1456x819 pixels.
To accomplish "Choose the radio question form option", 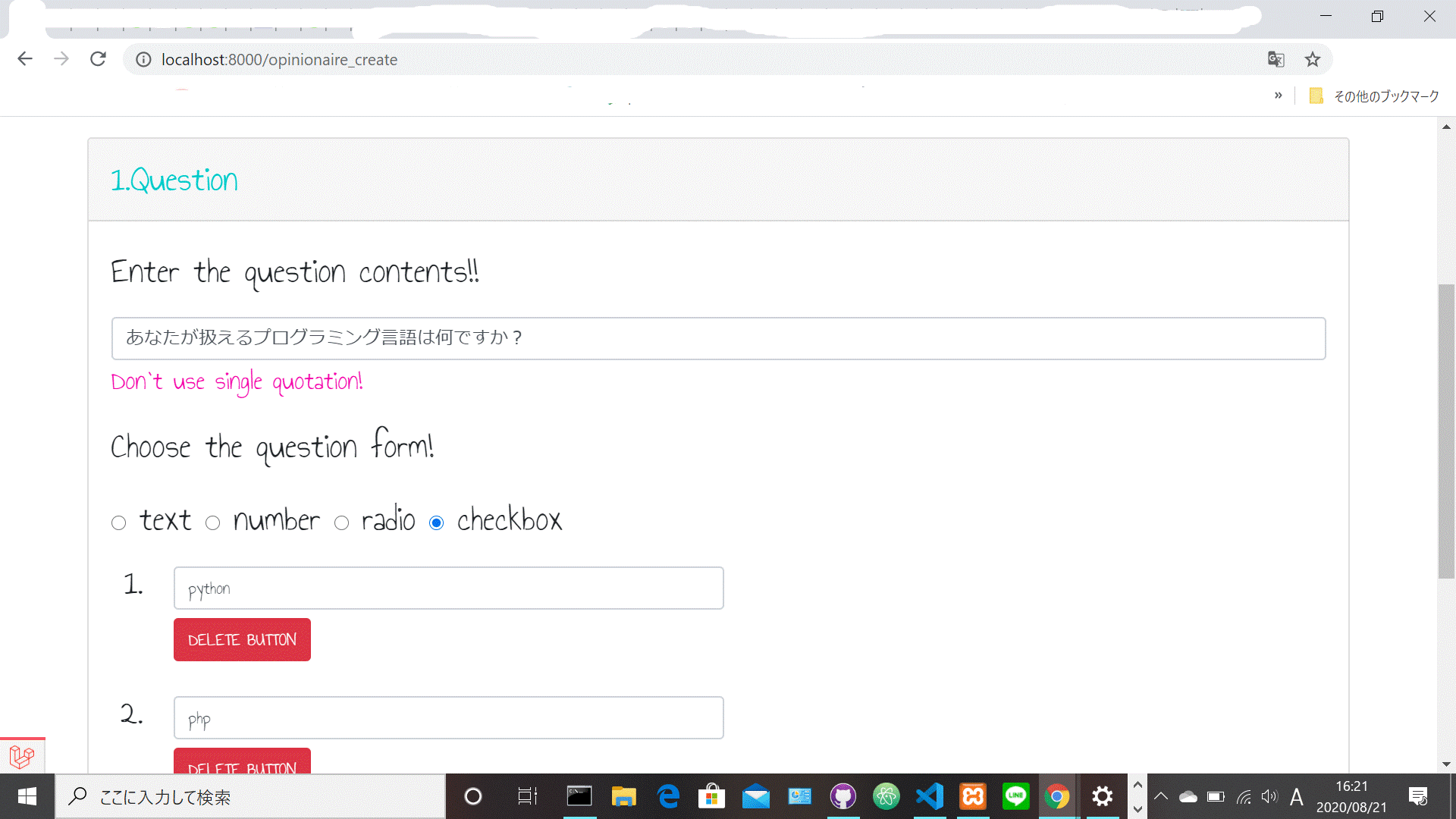I will (342, 523).
